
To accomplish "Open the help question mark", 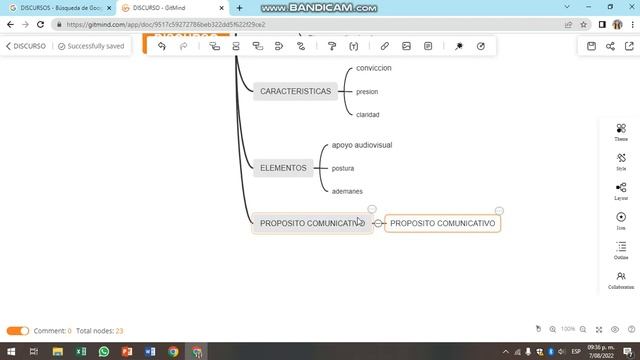I will coord(631,329).
